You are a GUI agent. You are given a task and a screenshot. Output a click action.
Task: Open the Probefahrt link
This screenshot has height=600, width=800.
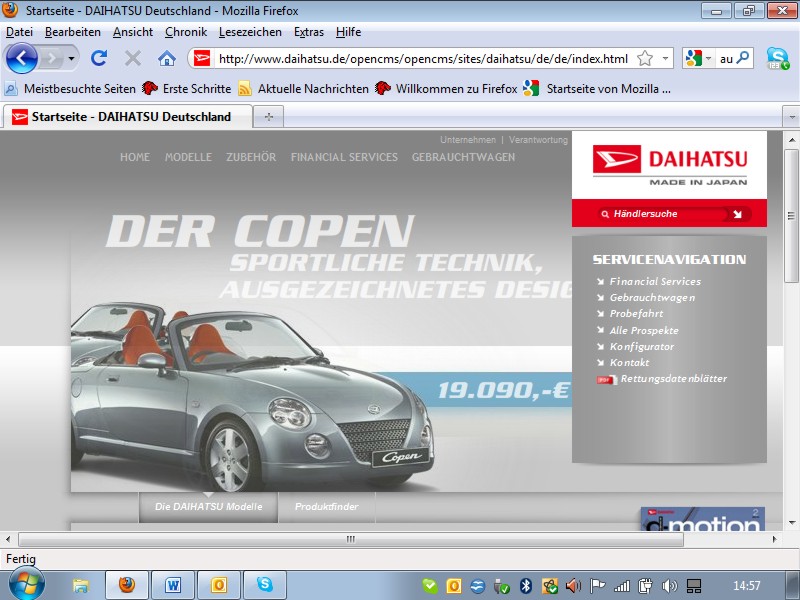[x=636, y=314]
